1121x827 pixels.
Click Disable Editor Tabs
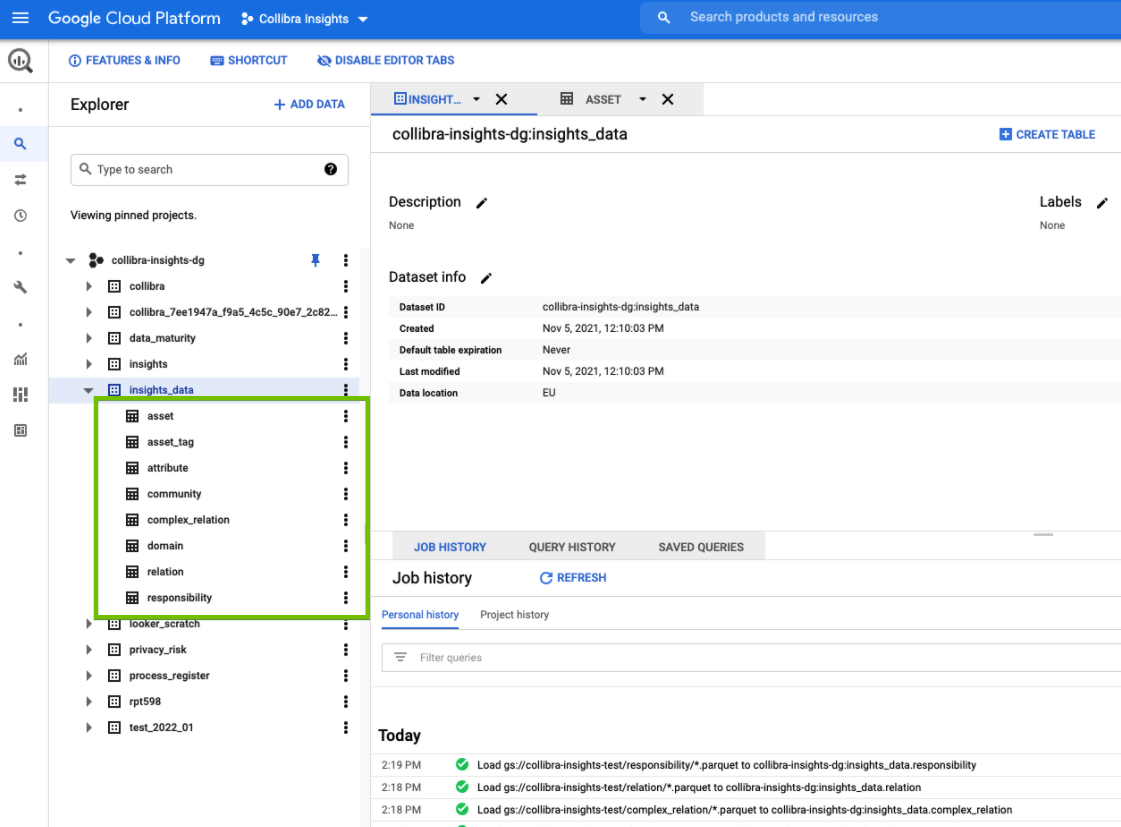(385, 60)
